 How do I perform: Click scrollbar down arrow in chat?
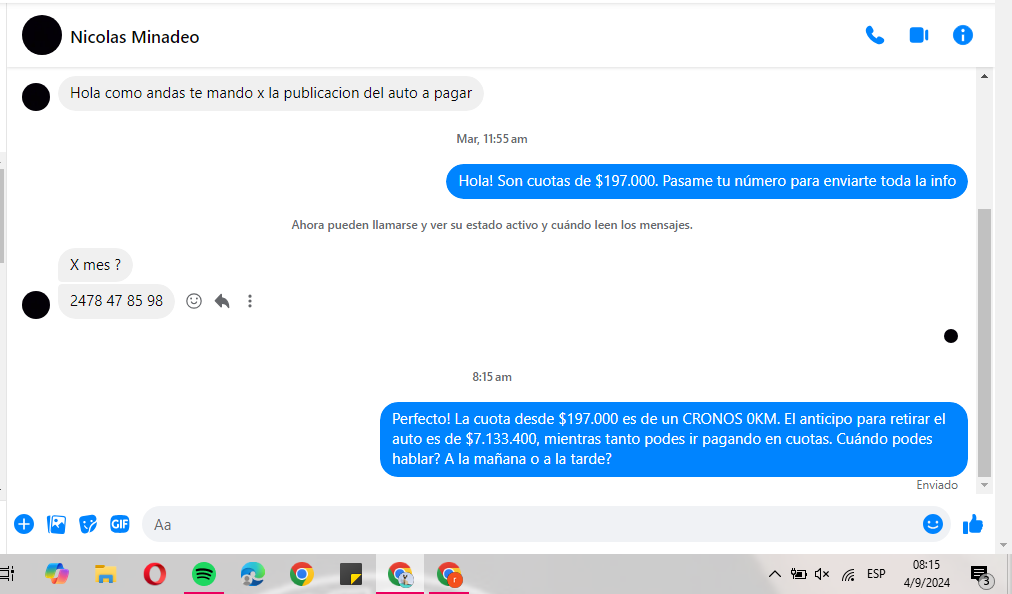984,485
